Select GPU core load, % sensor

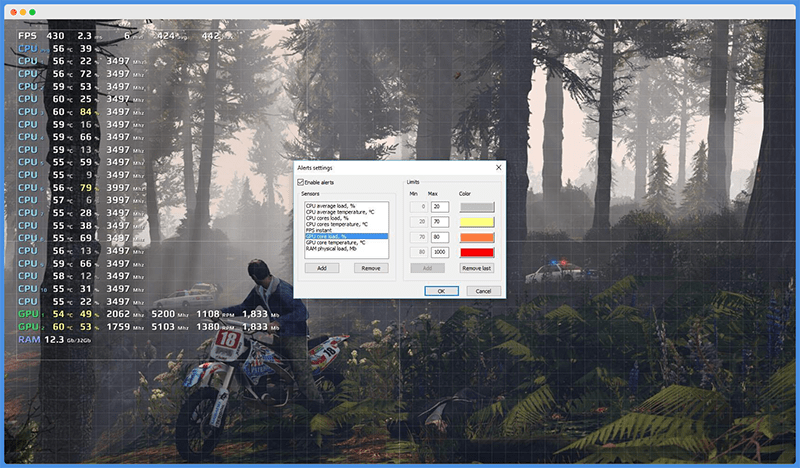tap(346, 236)
